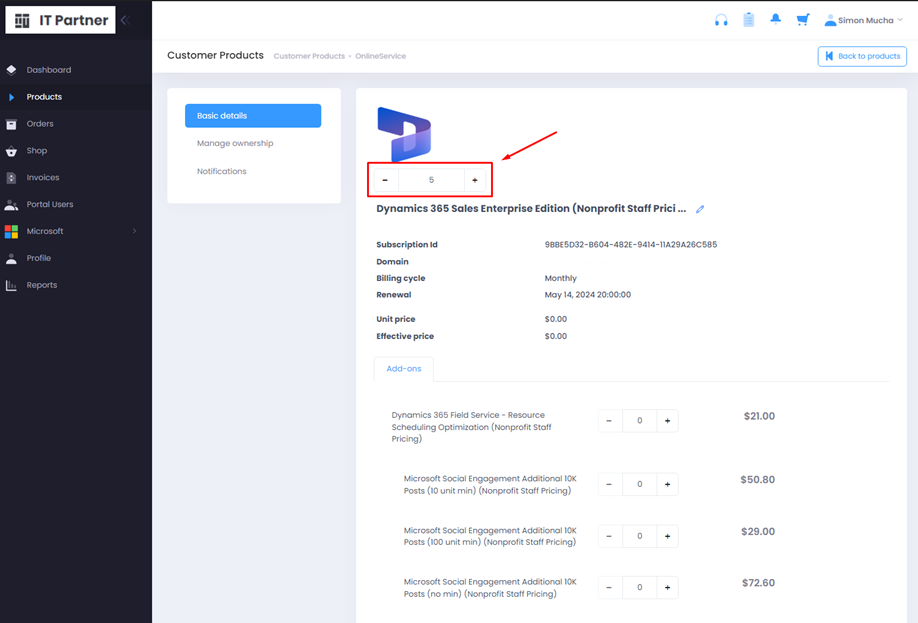Edit the product name with pencil icon
The height and width of the screenshot is (623, 918).
[700, 209]
